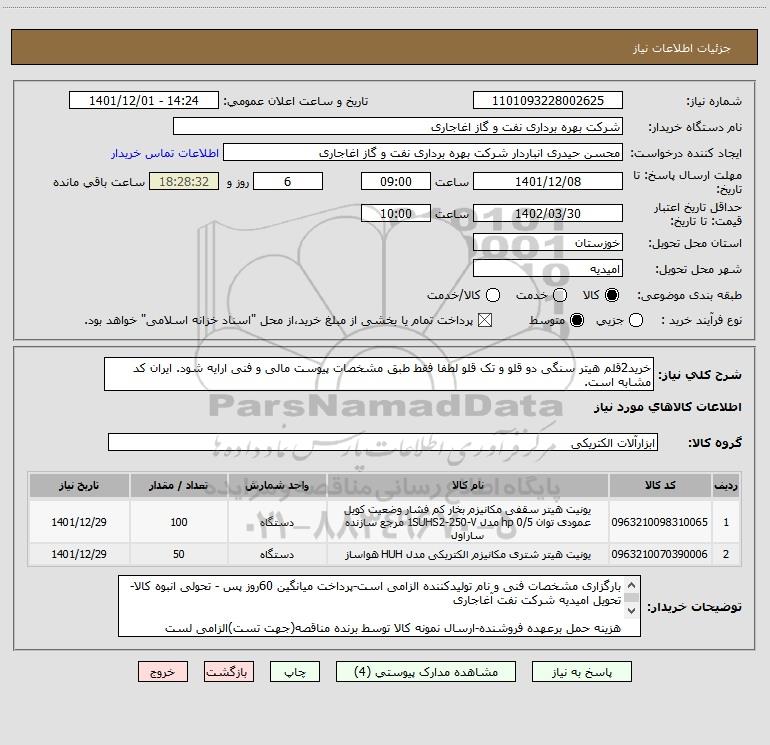Select the کالا radio button

coord(612,295)
